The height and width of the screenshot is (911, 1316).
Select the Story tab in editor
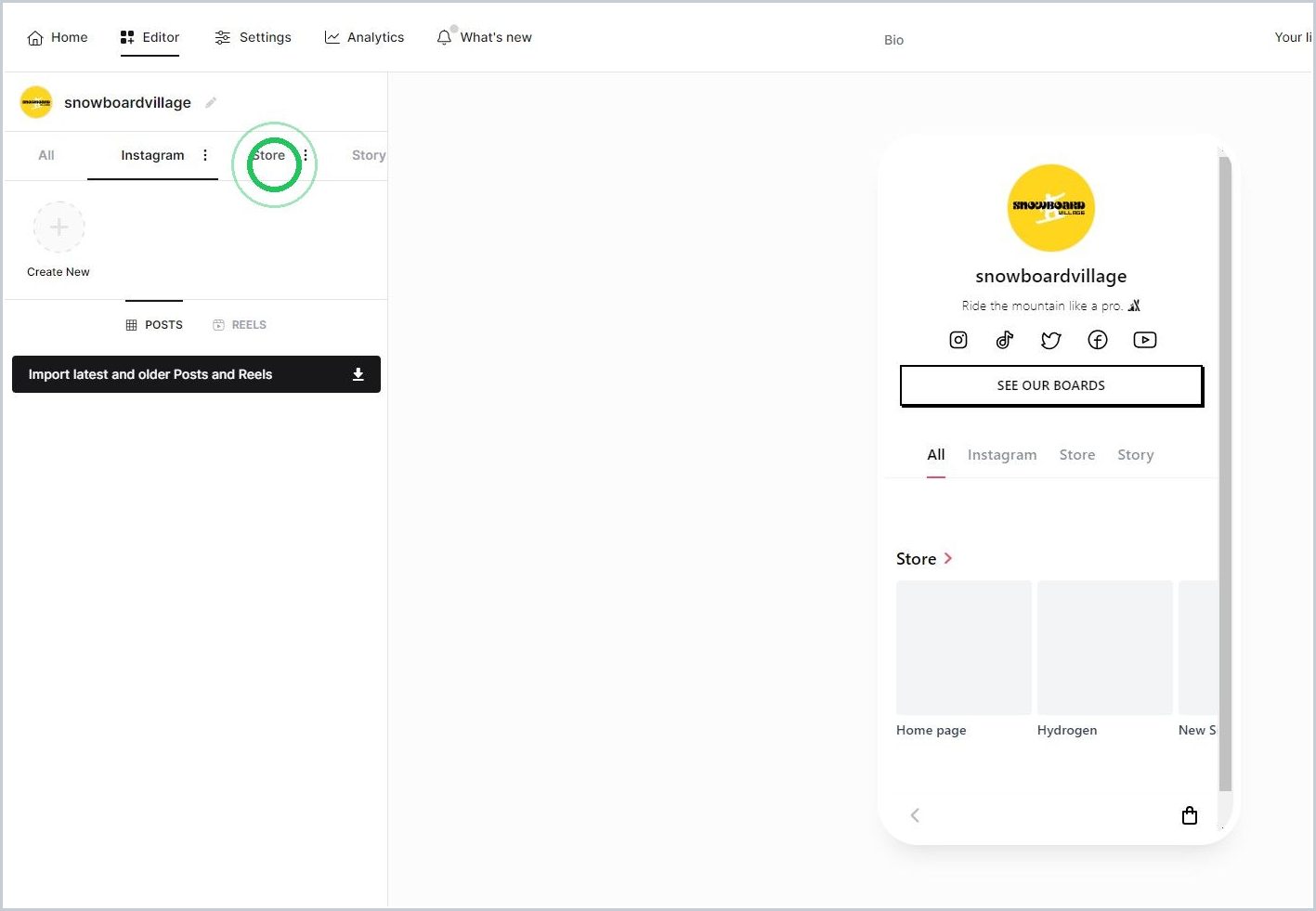click(x=369, y=155)
